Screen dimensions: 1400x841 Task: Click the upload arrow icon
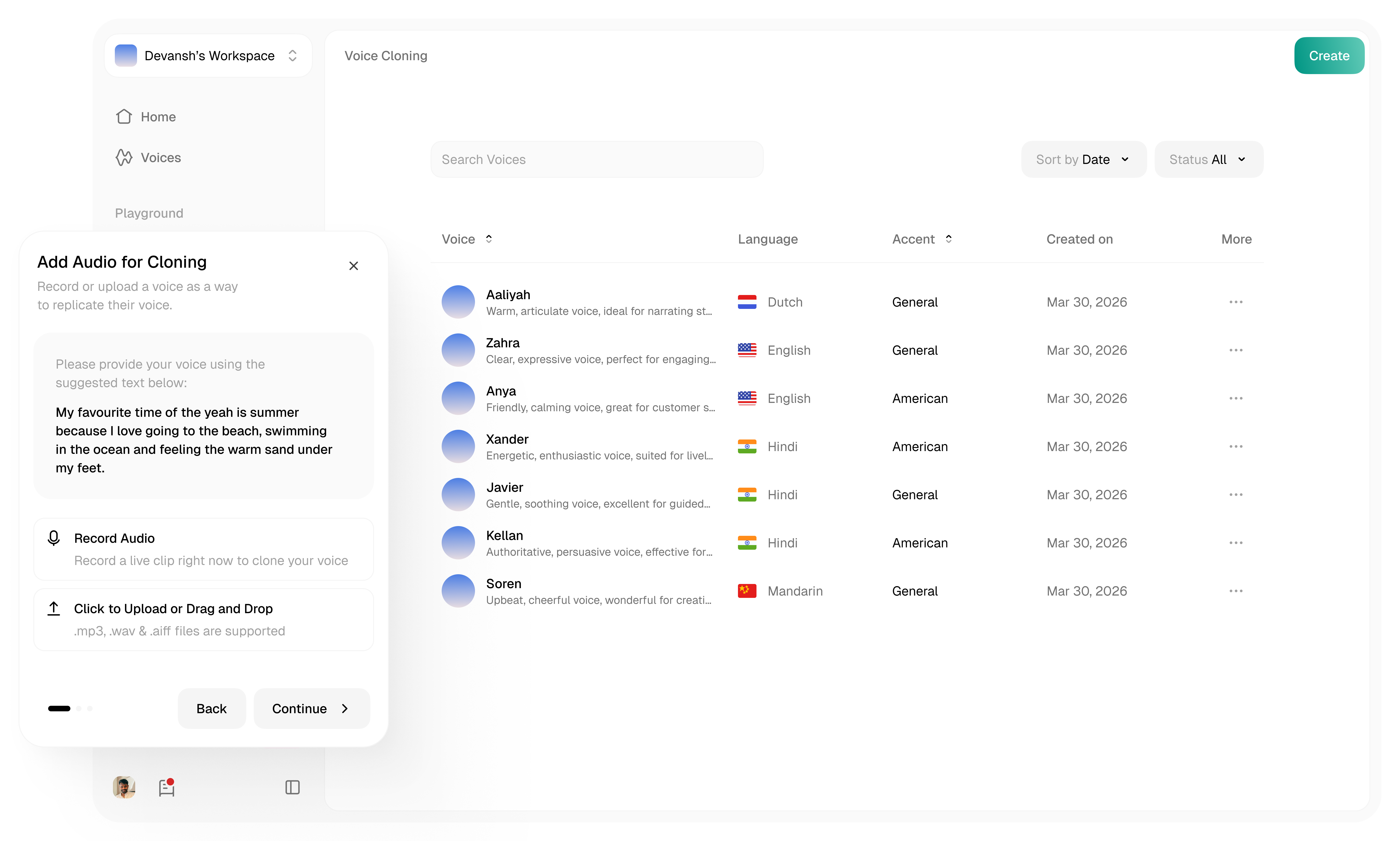click(x=54, y=609)
